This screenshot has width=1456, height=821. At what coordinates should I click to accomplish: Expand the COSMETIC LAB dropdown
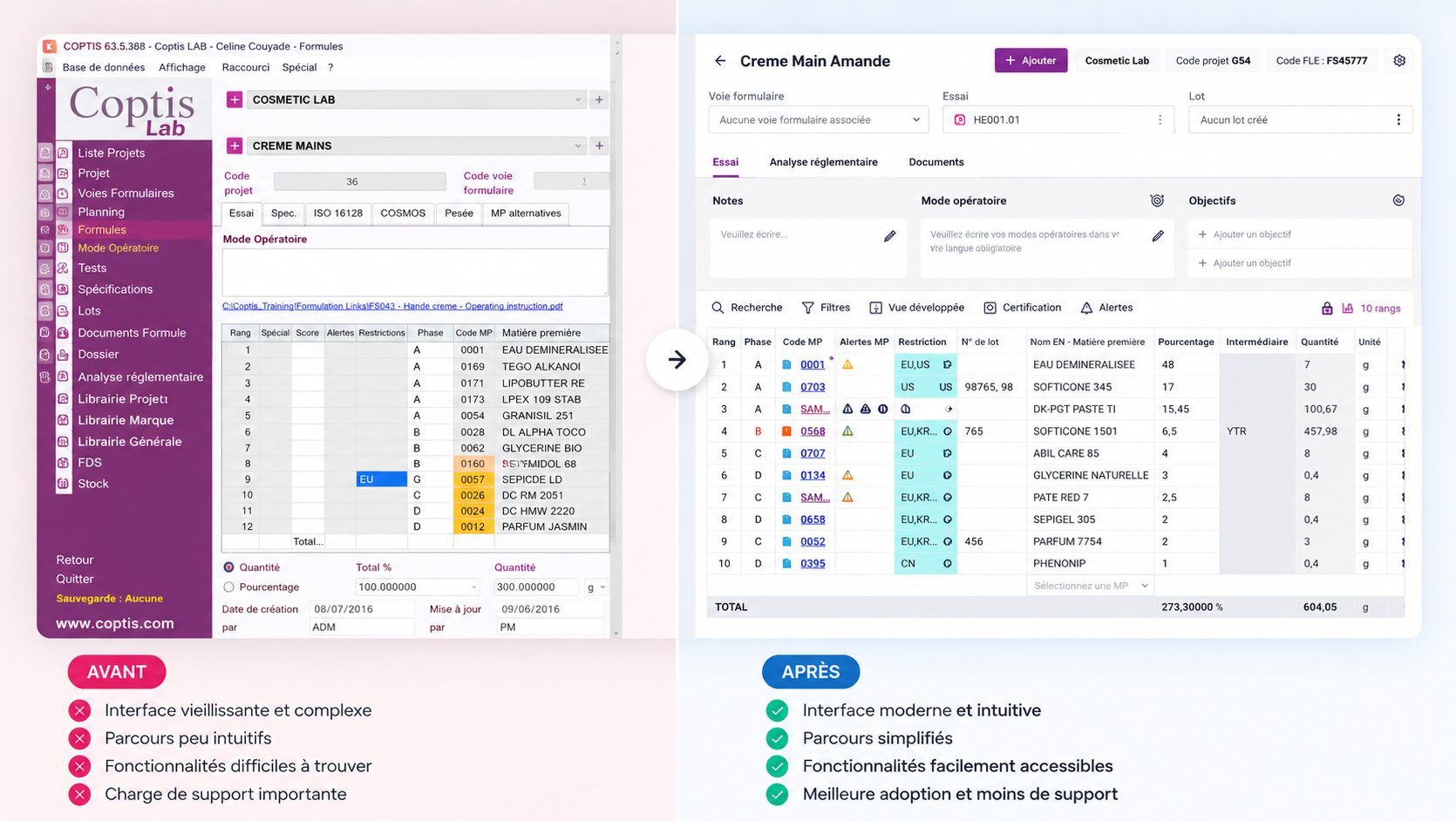(x=577, y=99)
